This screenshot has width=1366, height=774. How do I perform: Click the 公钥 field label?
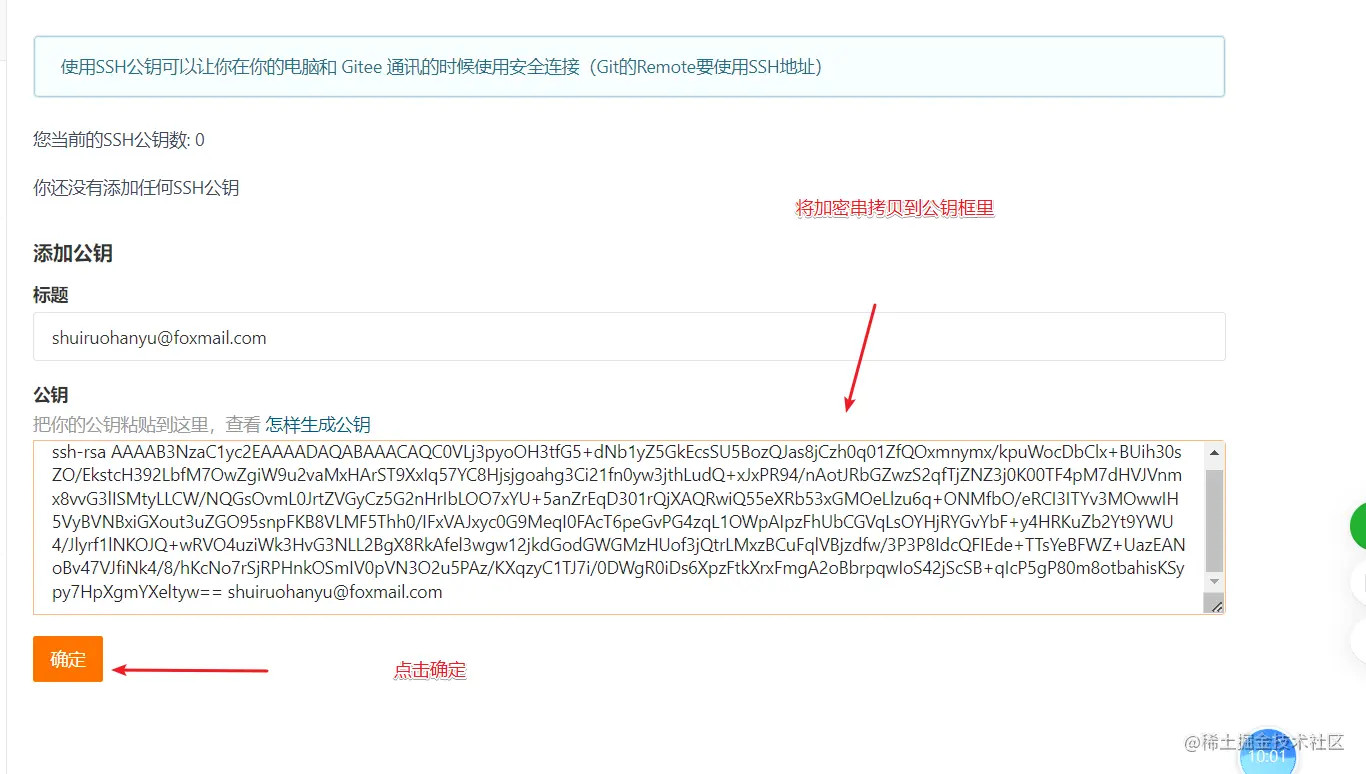click(51, 395)
